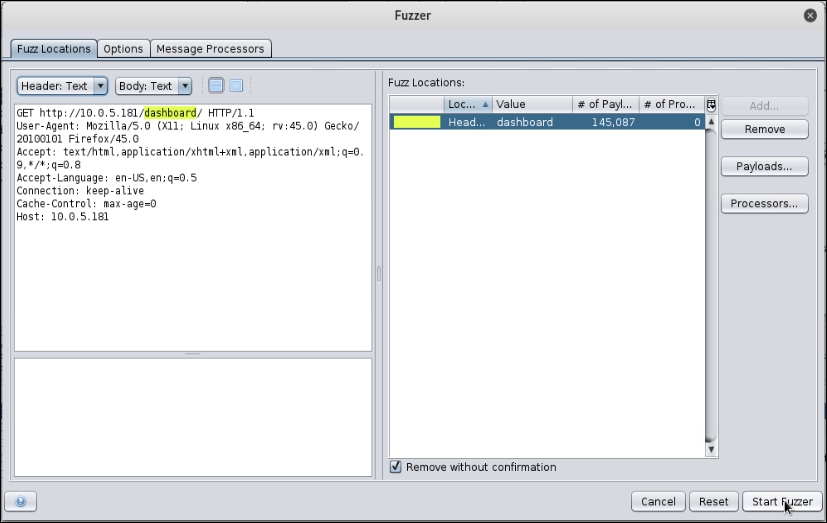Screen dimensions: 827x523
Task: Toggle Remove without confirmation checkbox
Action: (x=396, y=467)
